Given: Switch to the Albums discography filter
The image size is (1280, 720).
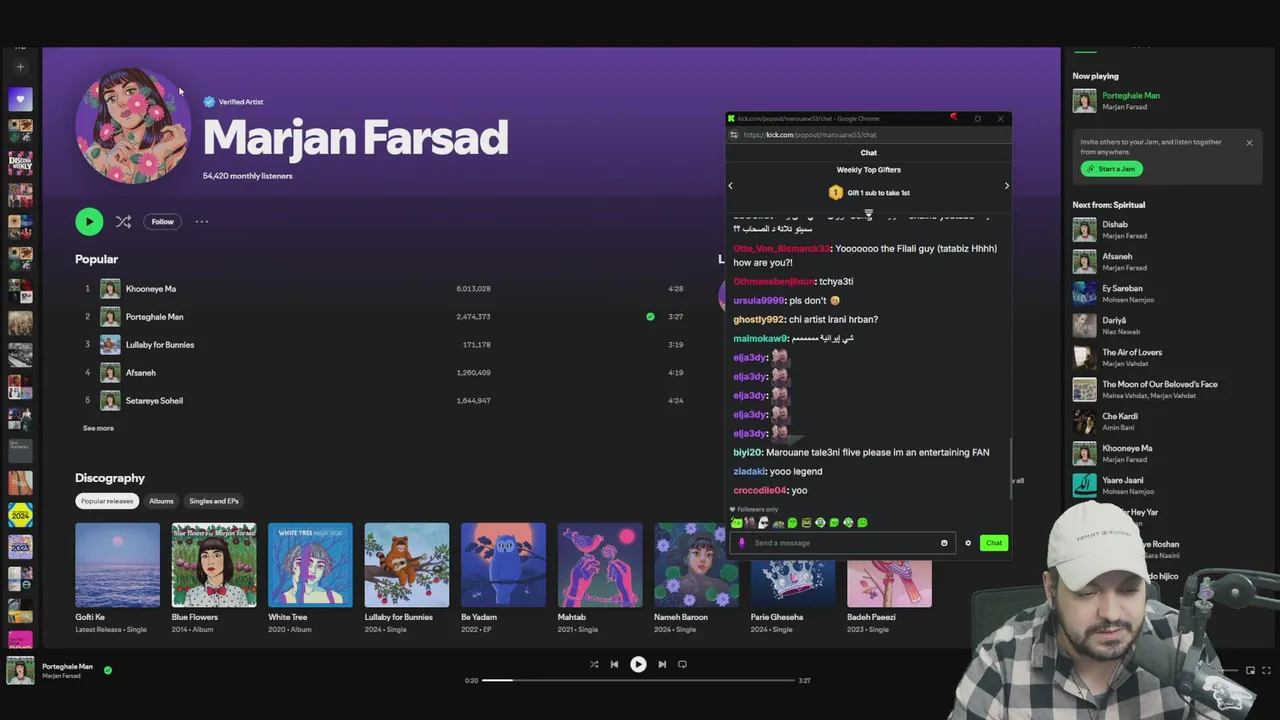Looking at the screenshot, I should [161, 501].
